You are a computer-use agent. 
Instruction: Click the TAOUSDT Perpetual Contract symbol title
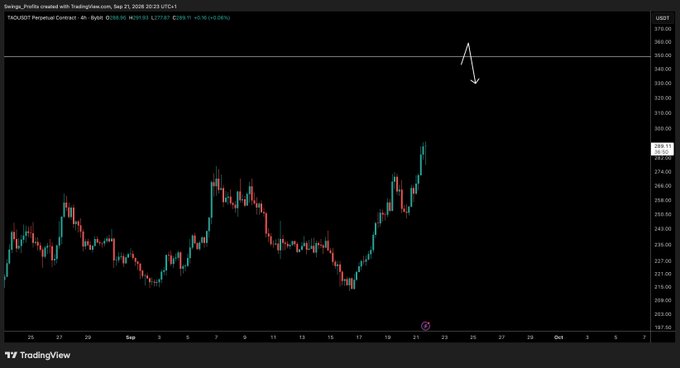point(42,18)
